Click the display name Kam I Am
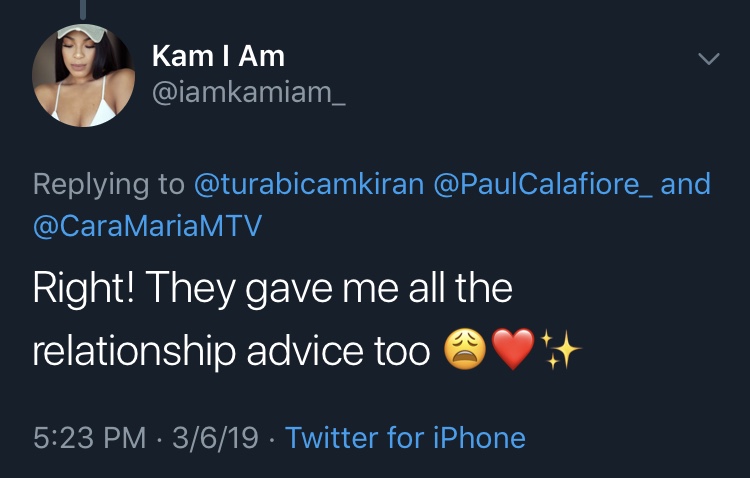 [218, 56]
